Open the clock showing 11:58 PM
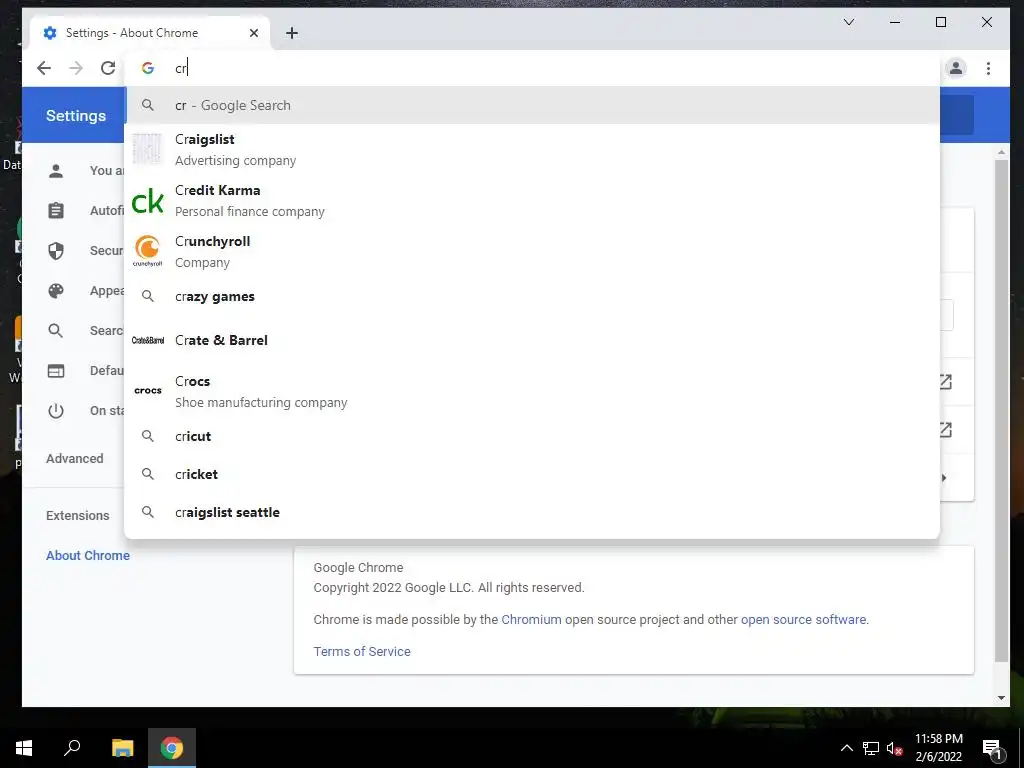Viewport: 1024px width, 768px height. tap(938, 748)
